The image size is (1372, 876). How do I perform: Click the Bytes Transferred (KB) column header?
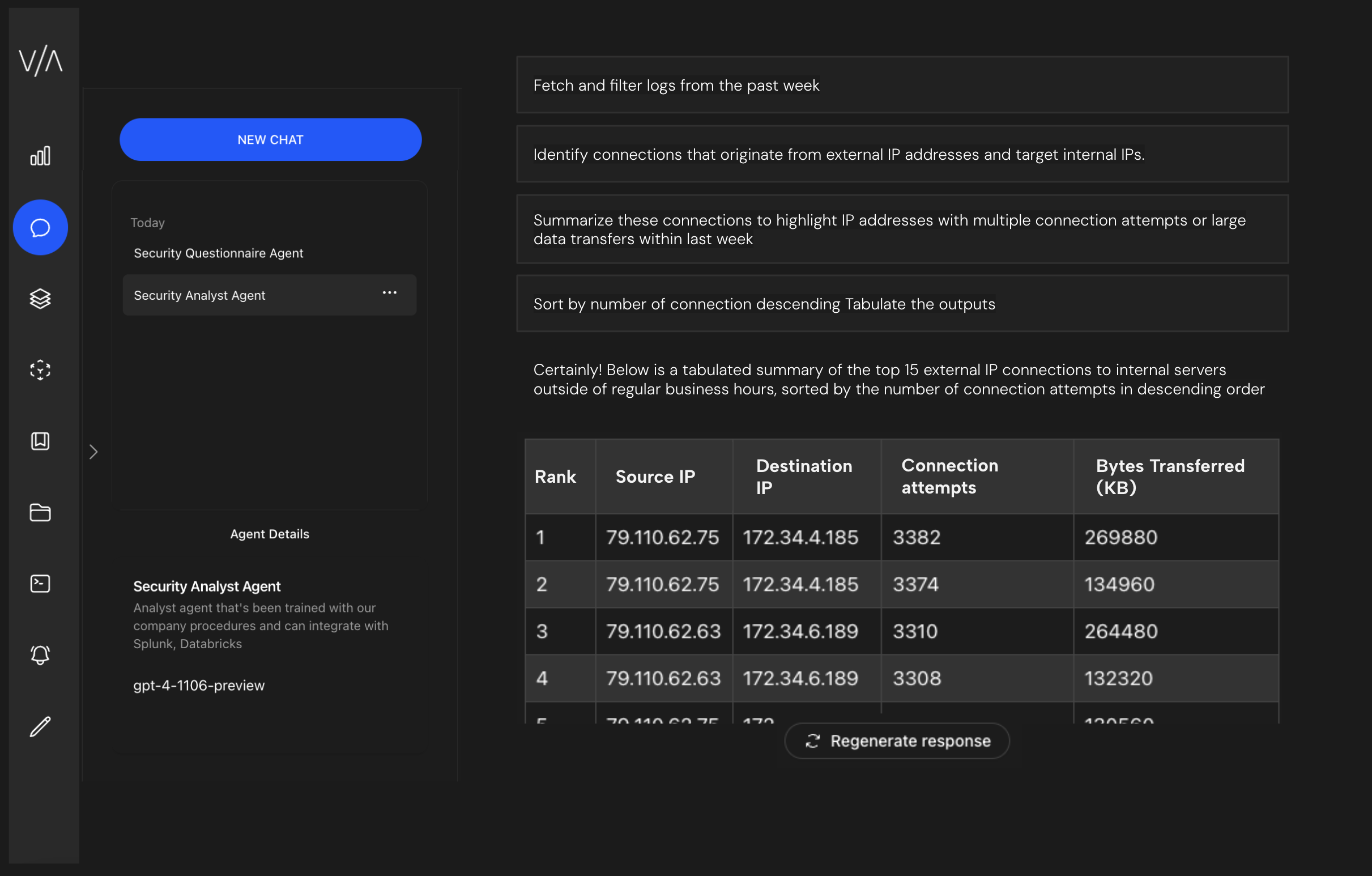pos(1170,477)
